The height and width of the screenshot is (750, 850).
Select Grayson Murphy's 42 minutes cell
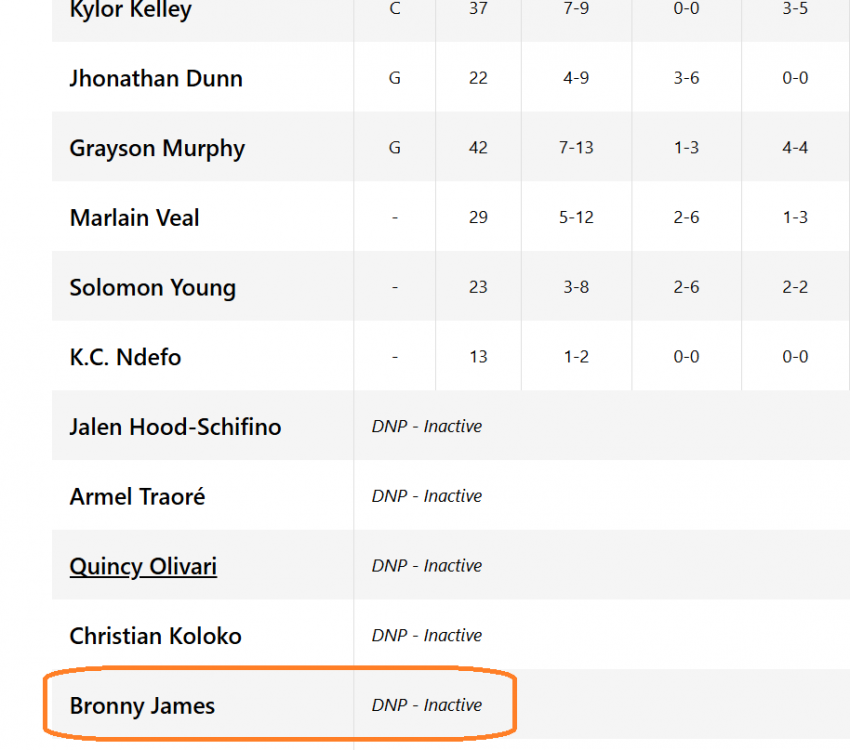478,148
